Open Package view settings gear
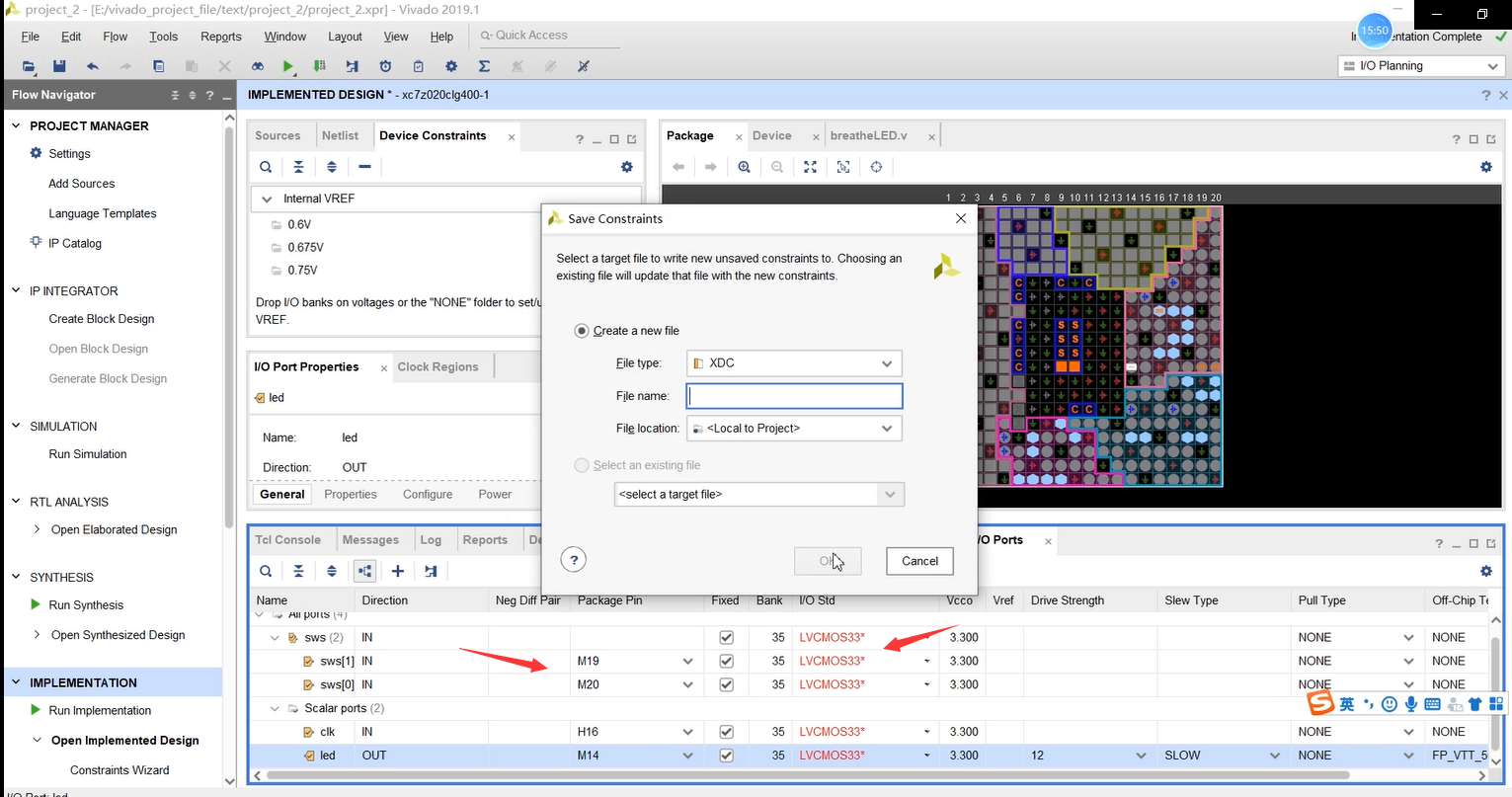The image size is (1512, 797). point(1486,167)
